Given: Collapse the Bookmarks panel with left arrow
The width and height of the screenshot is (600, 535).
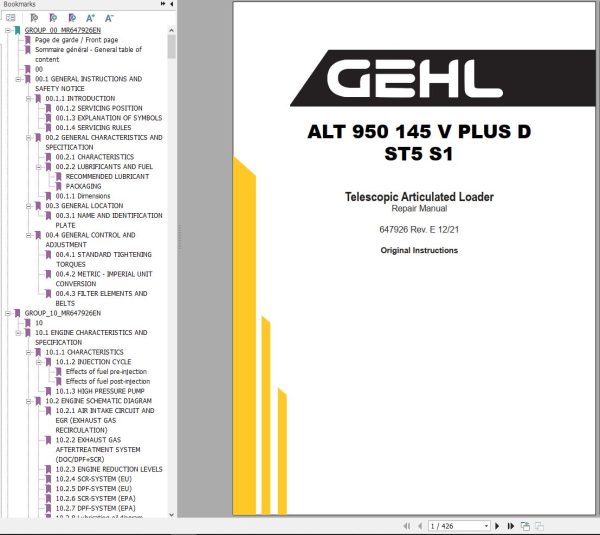Looking at the screenshot, I should pos(171,4).
